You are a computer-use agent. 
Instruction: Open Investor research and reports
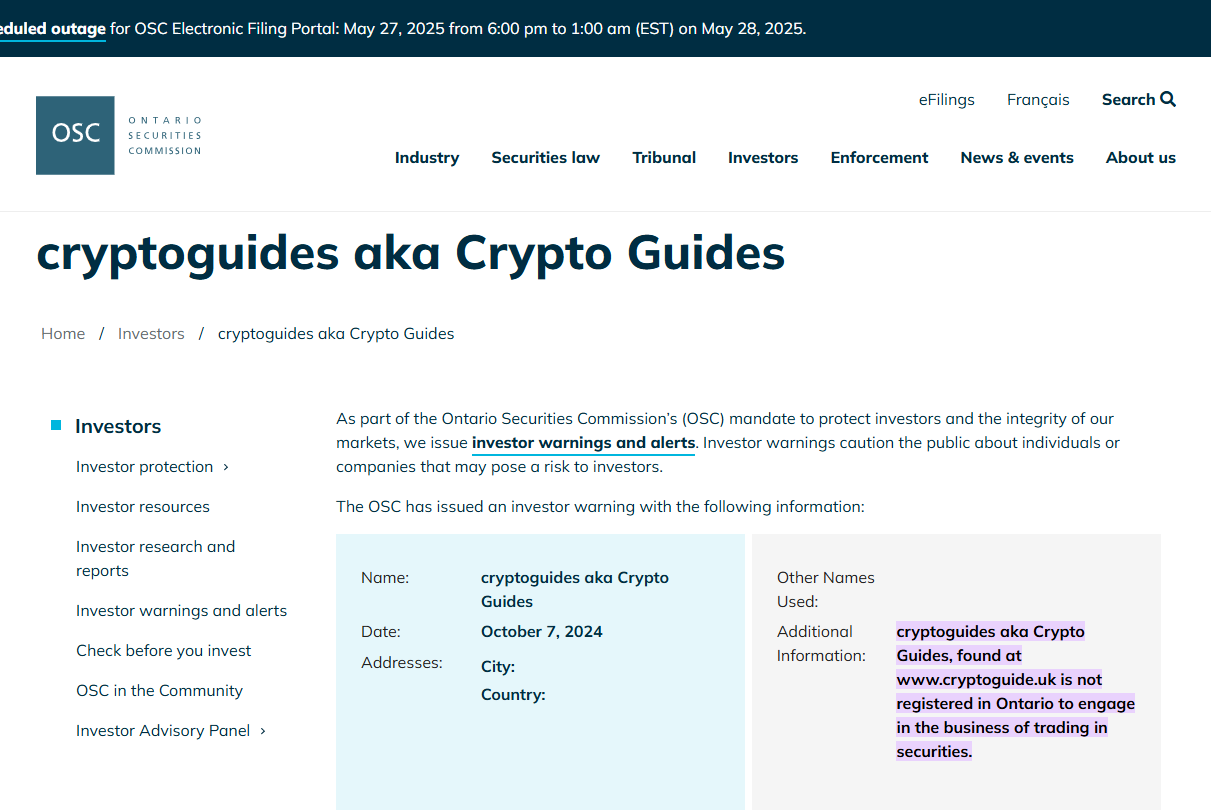pyautogui.click(x=156, y=558)
